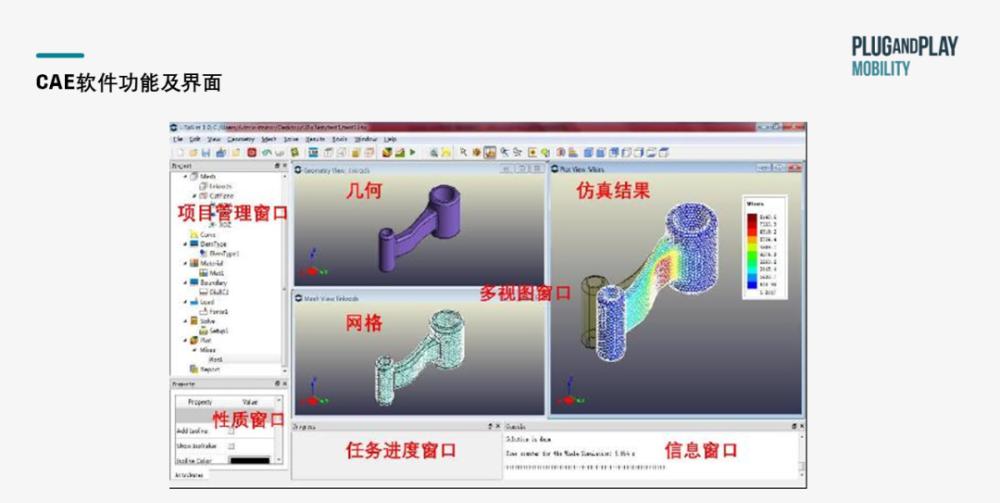Click the Mesh node icon in project tree
The width and height of the screenshot is (1000, 503).
point(194,176)
